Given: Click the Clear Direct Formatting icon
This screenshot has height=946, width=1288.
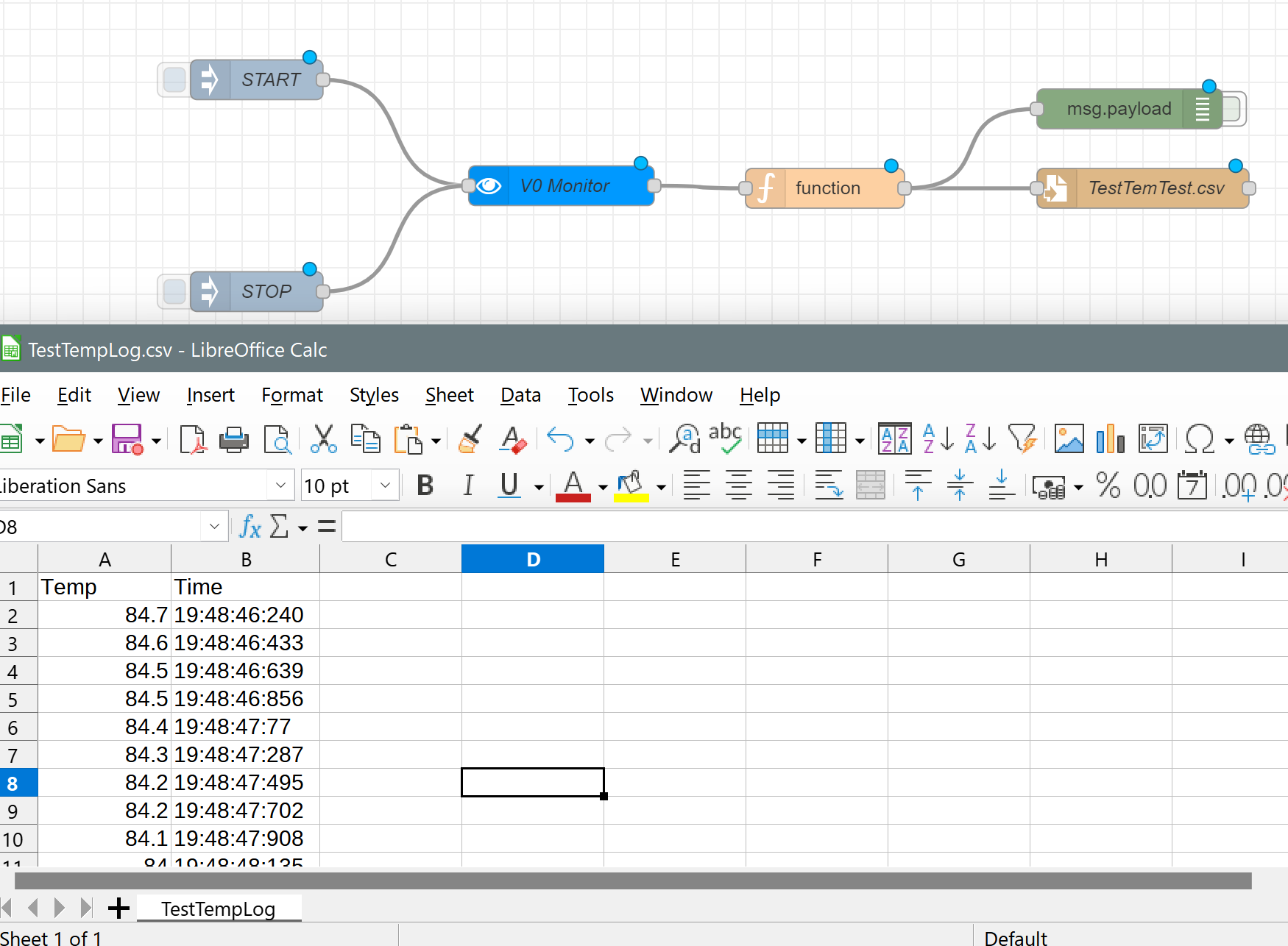Looking at the screenshot, I should 513,440.
